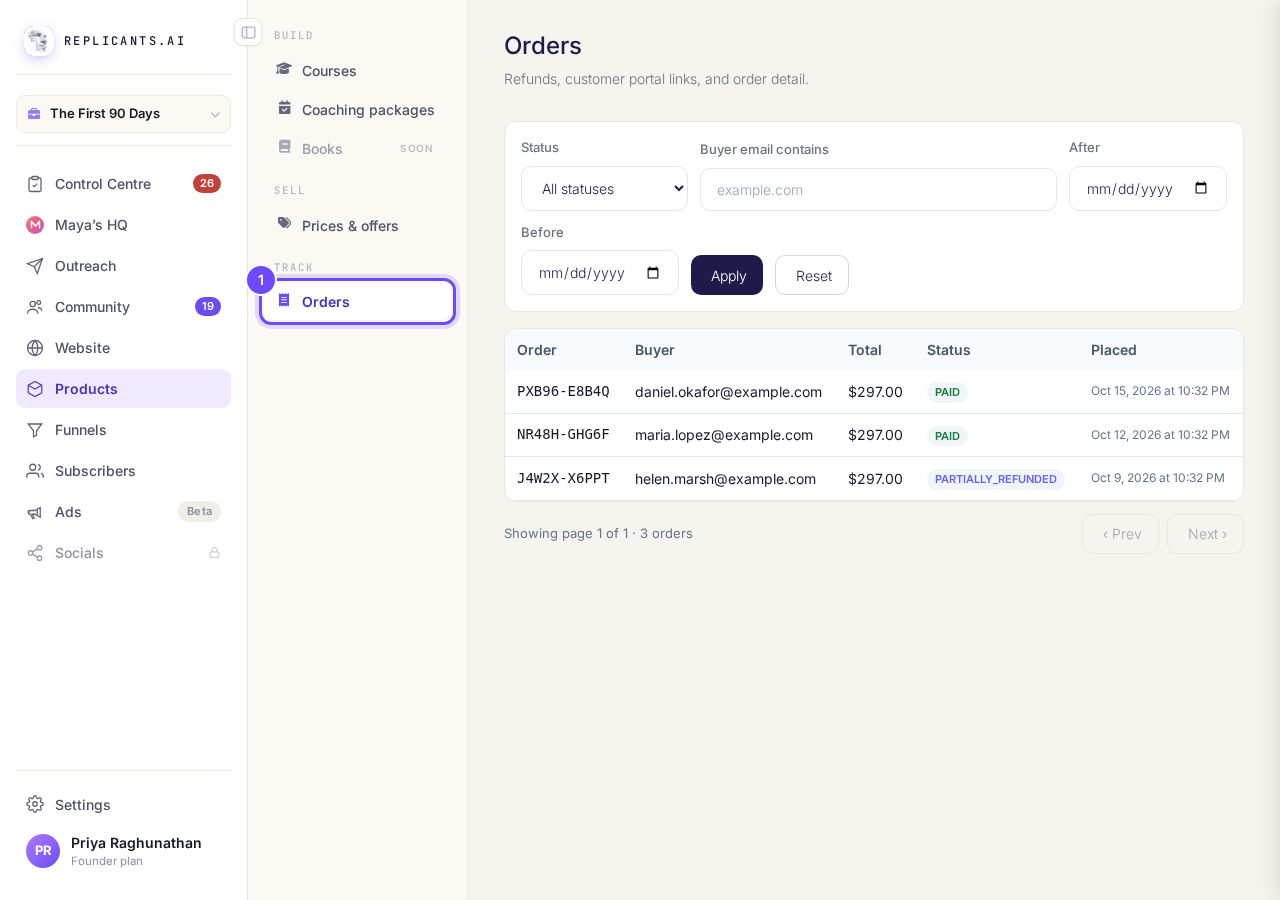Click the Products box icon
Viewport: 1280px width, 900px height.
35,389
